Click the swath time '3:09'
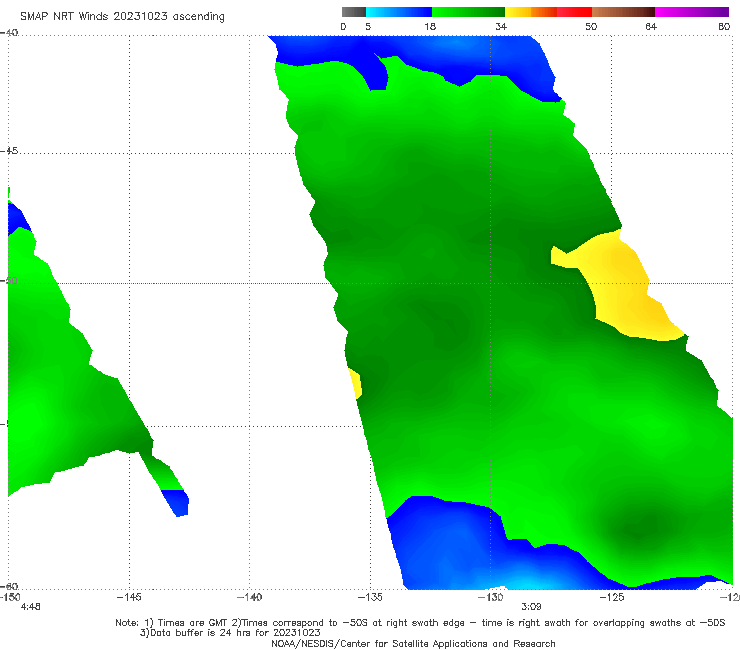 tap(531, 607)
